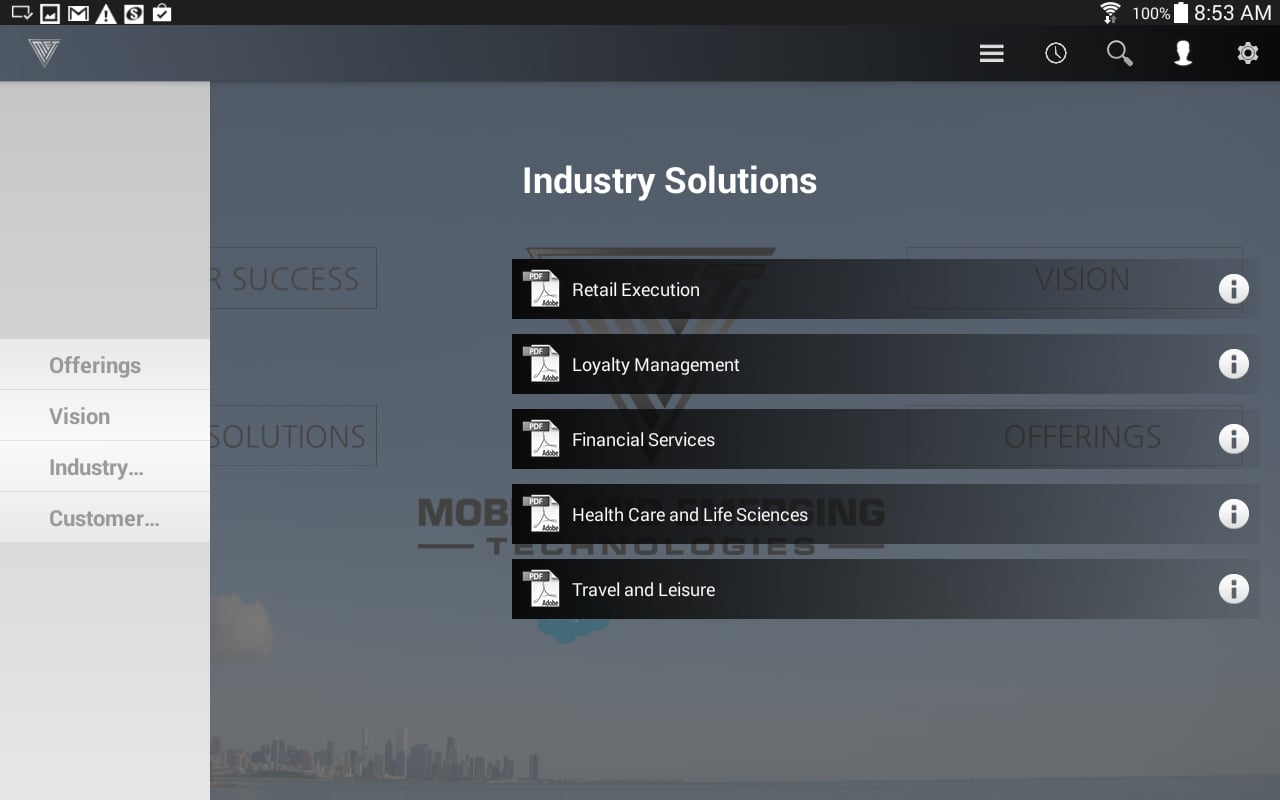Screen dimensions: 1280x800
Task: Open the Retail Execution document
Action: point(885,289)
